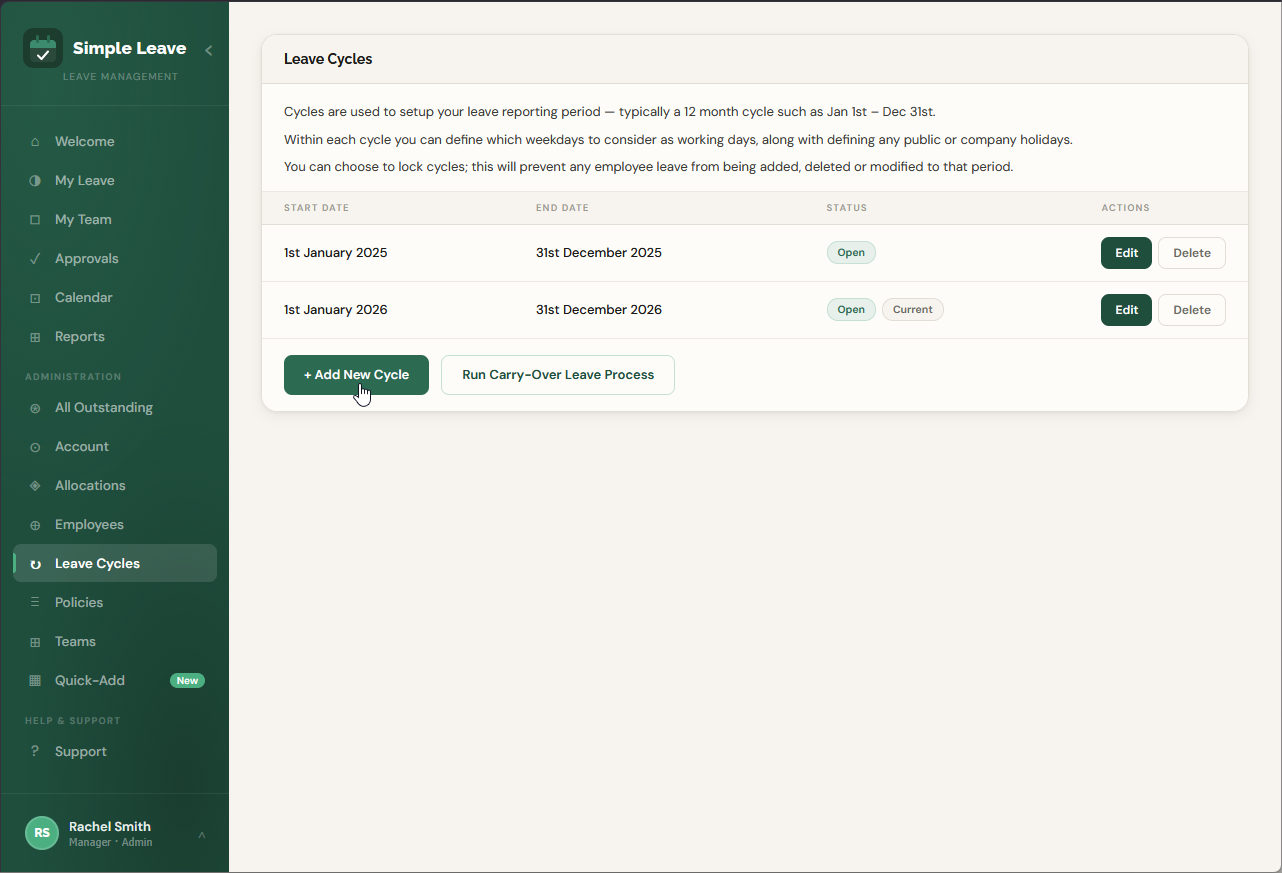The height and width of the screenshot is (873, 1282).
Task: Click the Open status badge for 2025
Action: coord(851,253)
